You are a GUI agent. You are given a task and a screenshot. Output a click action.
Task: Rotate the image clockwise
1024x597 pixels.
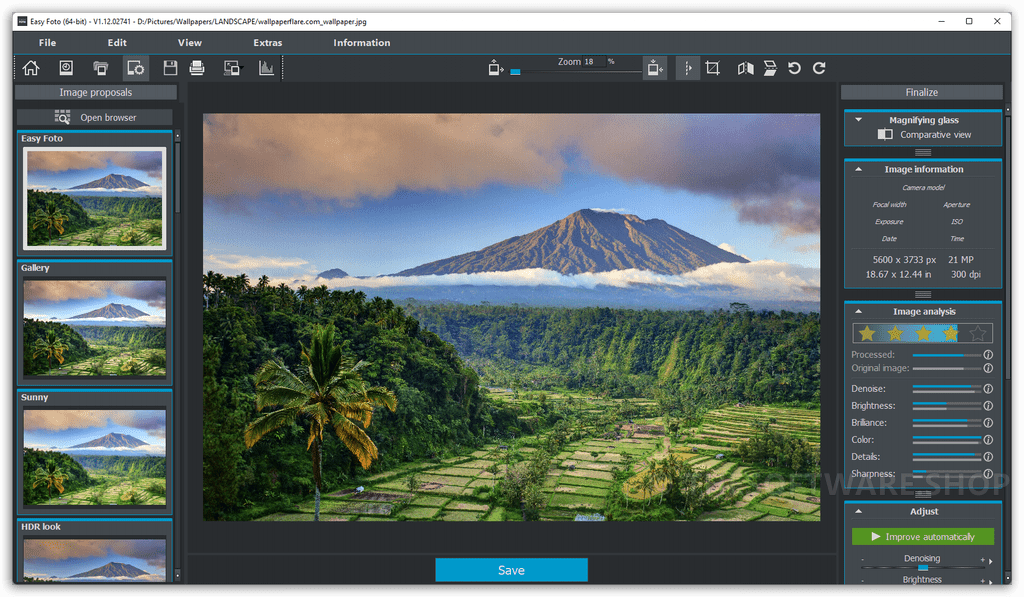pyautogui.click(x=819, y=68)
